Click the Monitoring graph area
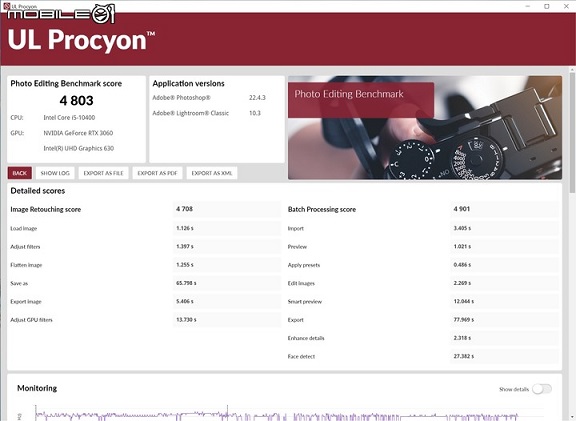This screenshot has width=576, height=421. 277,413
